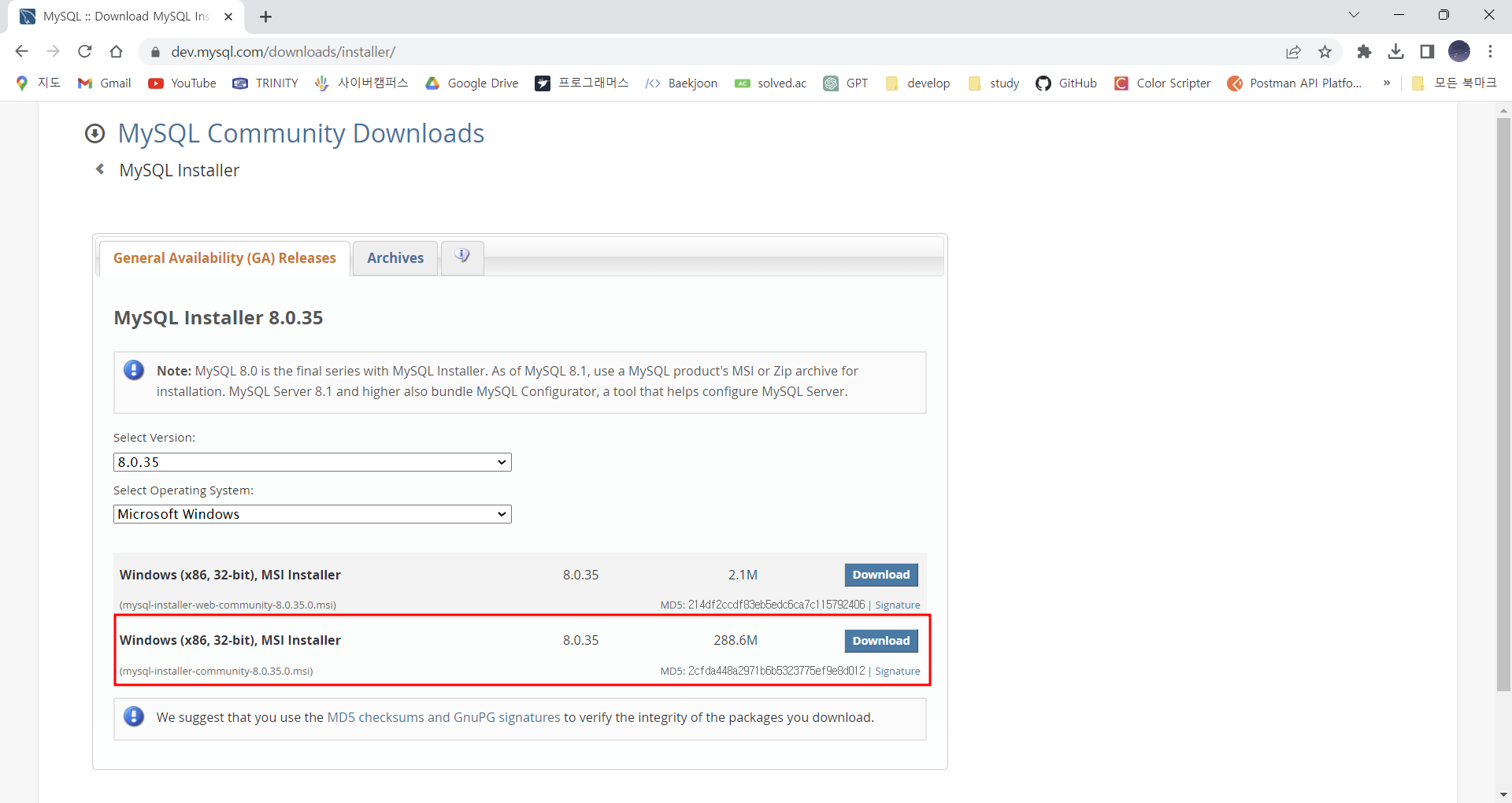This screenshot has width=1512, height=803.
Task: Expand the study bookmark folder
Action: [x=993, y=83]
